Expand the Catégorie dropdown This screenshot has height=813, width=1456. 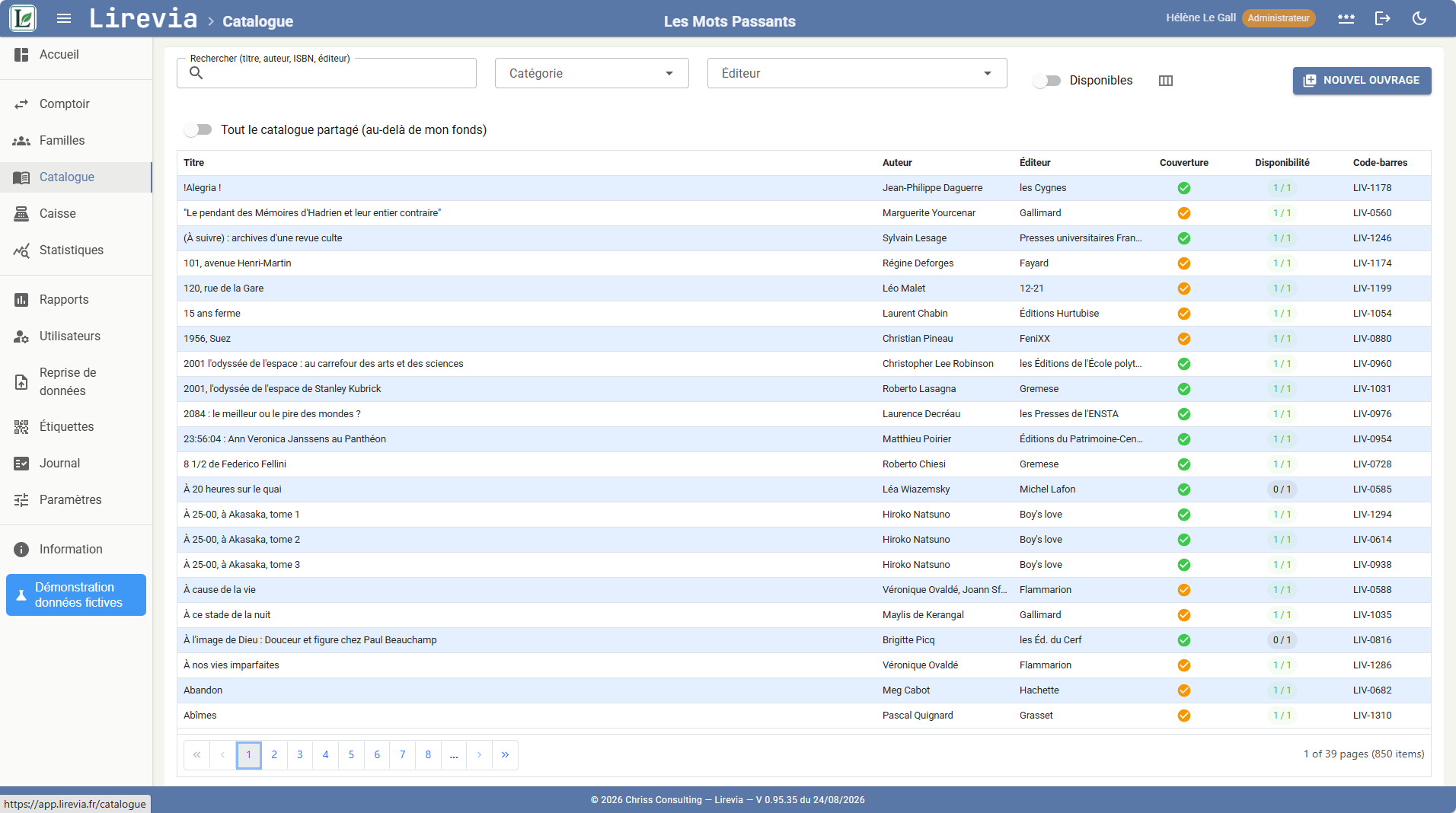(592, 73)
